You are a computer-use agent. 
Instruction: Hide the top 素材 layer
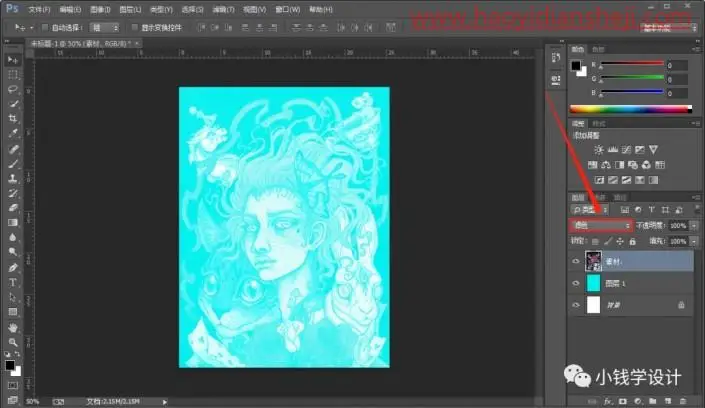click(x=576, y=261)
